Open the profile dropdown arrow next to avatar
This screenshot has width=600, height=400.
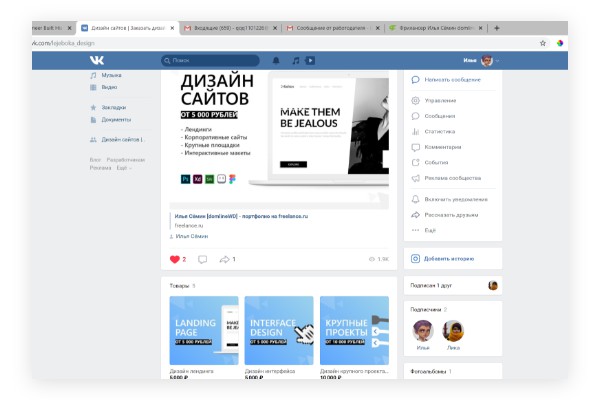point(497,60)
